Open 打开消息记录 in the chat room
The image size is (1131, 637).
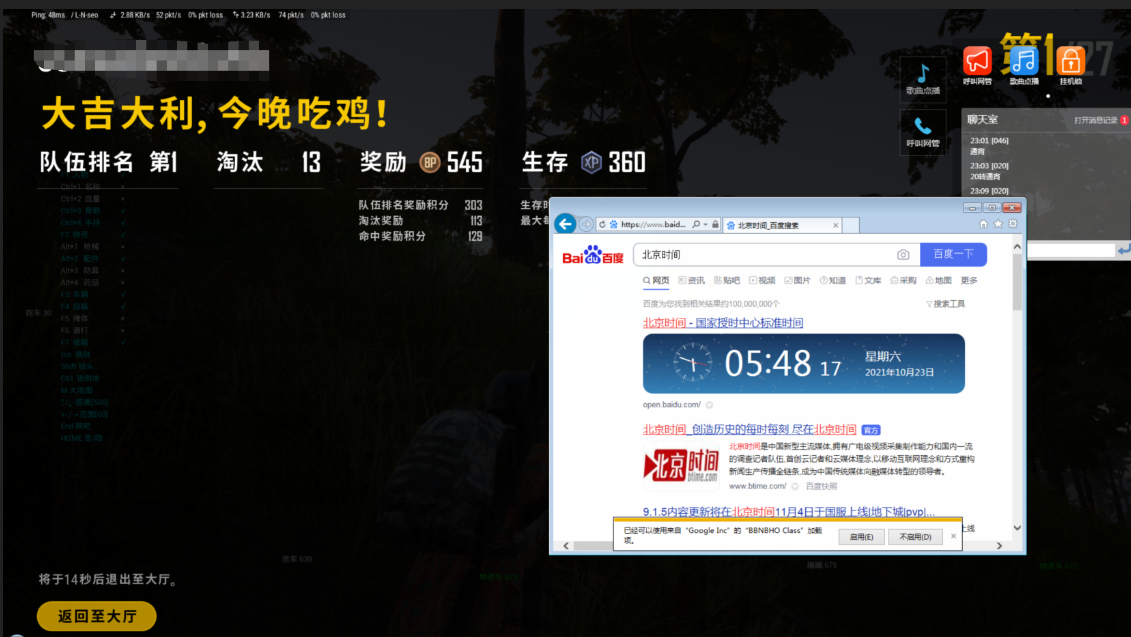(x=1096, y=120)
